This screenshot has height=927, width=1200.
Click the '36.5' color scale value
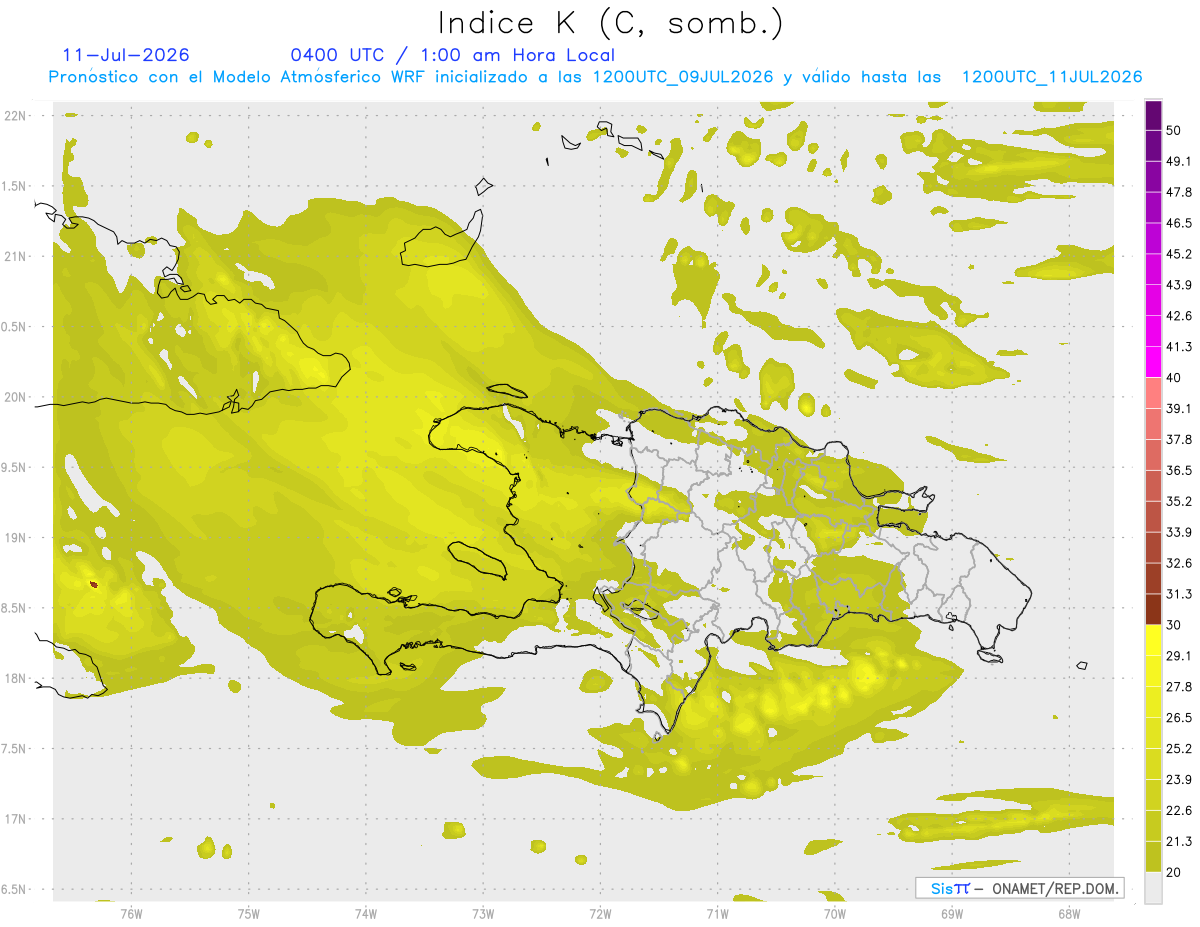pos(1179,470)
